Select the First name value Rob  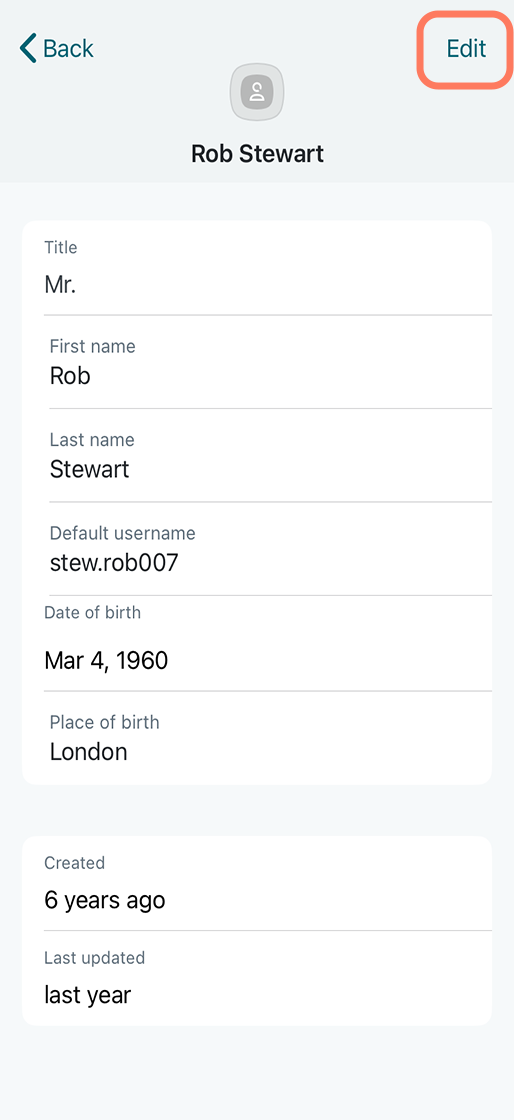(70, 376)
